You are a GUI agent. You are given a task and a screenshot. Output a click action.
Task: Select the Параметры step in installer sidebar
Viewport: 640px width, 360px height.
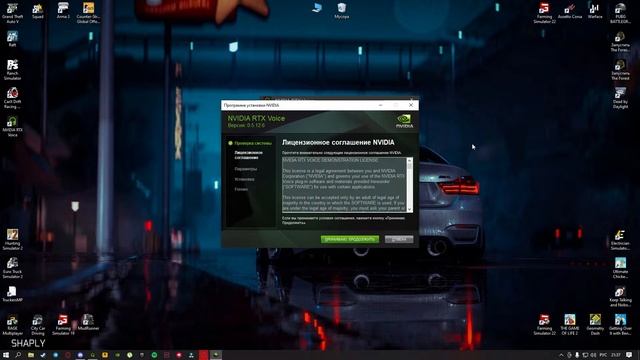pyautogui.click(x=246, y=169)
